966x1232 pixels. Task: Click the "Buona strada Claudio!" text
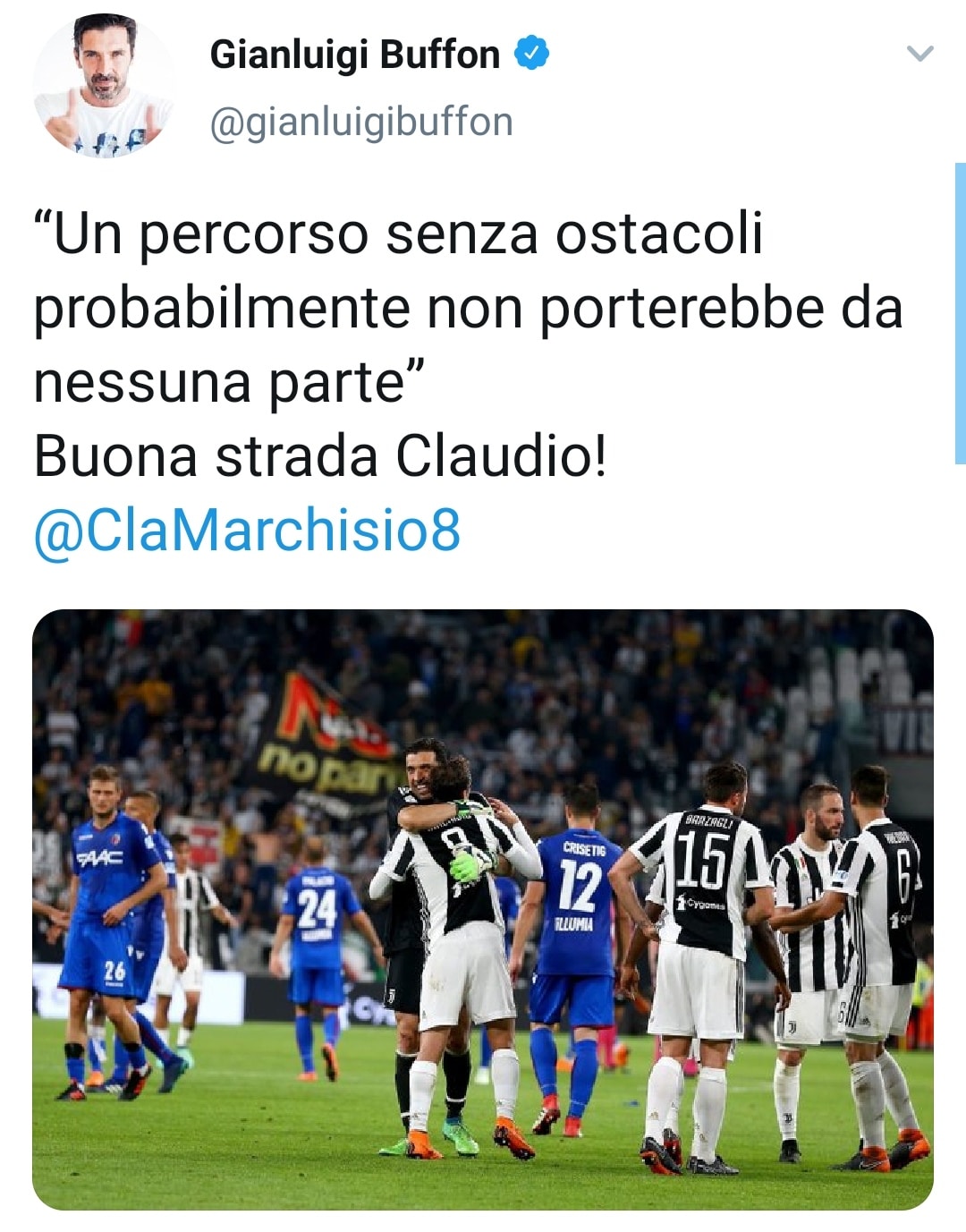320,456
